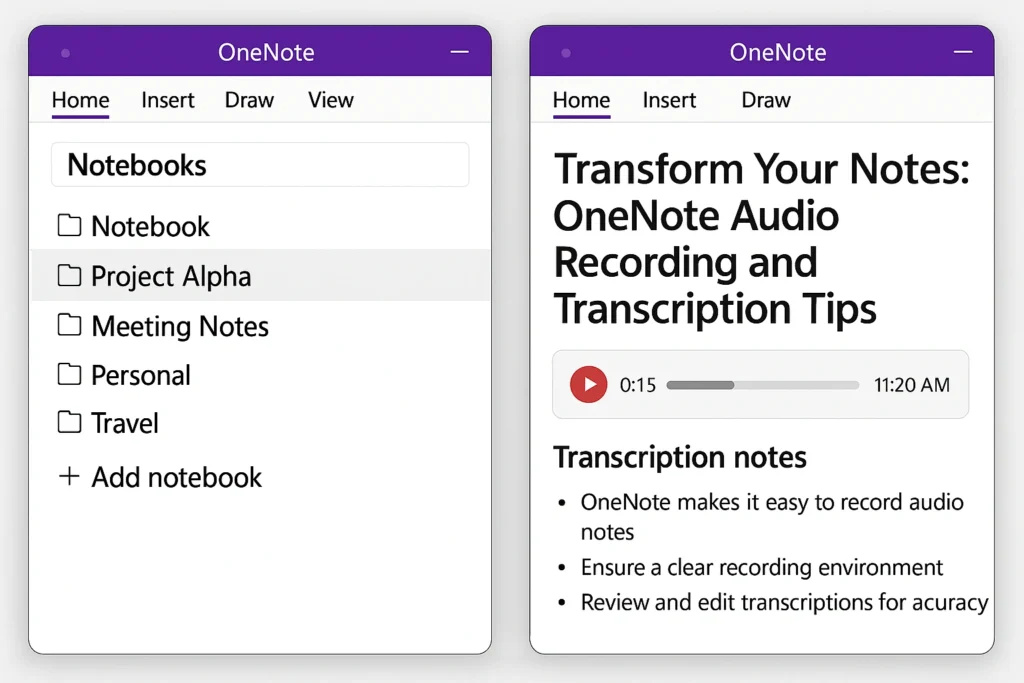Switch to Draw tab in left window
The height and width of the screenshot is (683, 1024).
tap(249, 100)
